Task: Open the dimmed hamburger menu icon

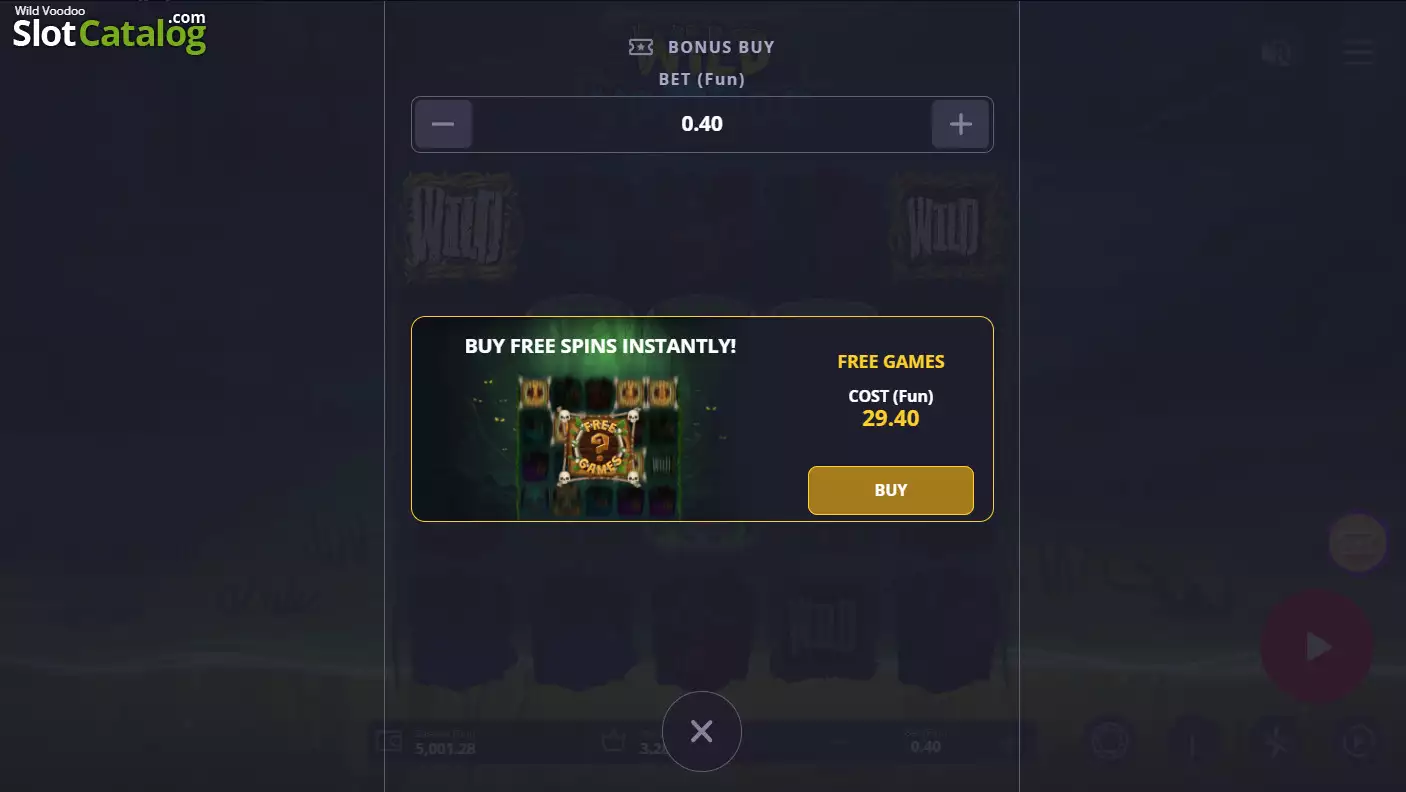Action: [x=1359, y=52]
